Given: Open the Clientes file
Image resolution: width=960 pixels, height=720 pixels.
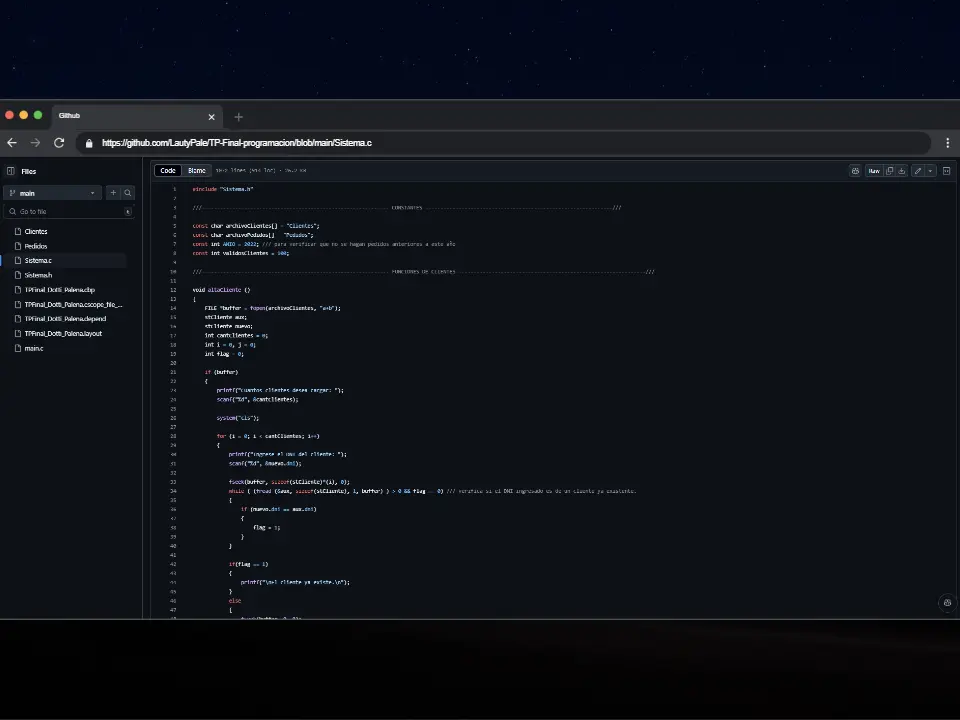Looking at the screenshot, I should [36, 231].
